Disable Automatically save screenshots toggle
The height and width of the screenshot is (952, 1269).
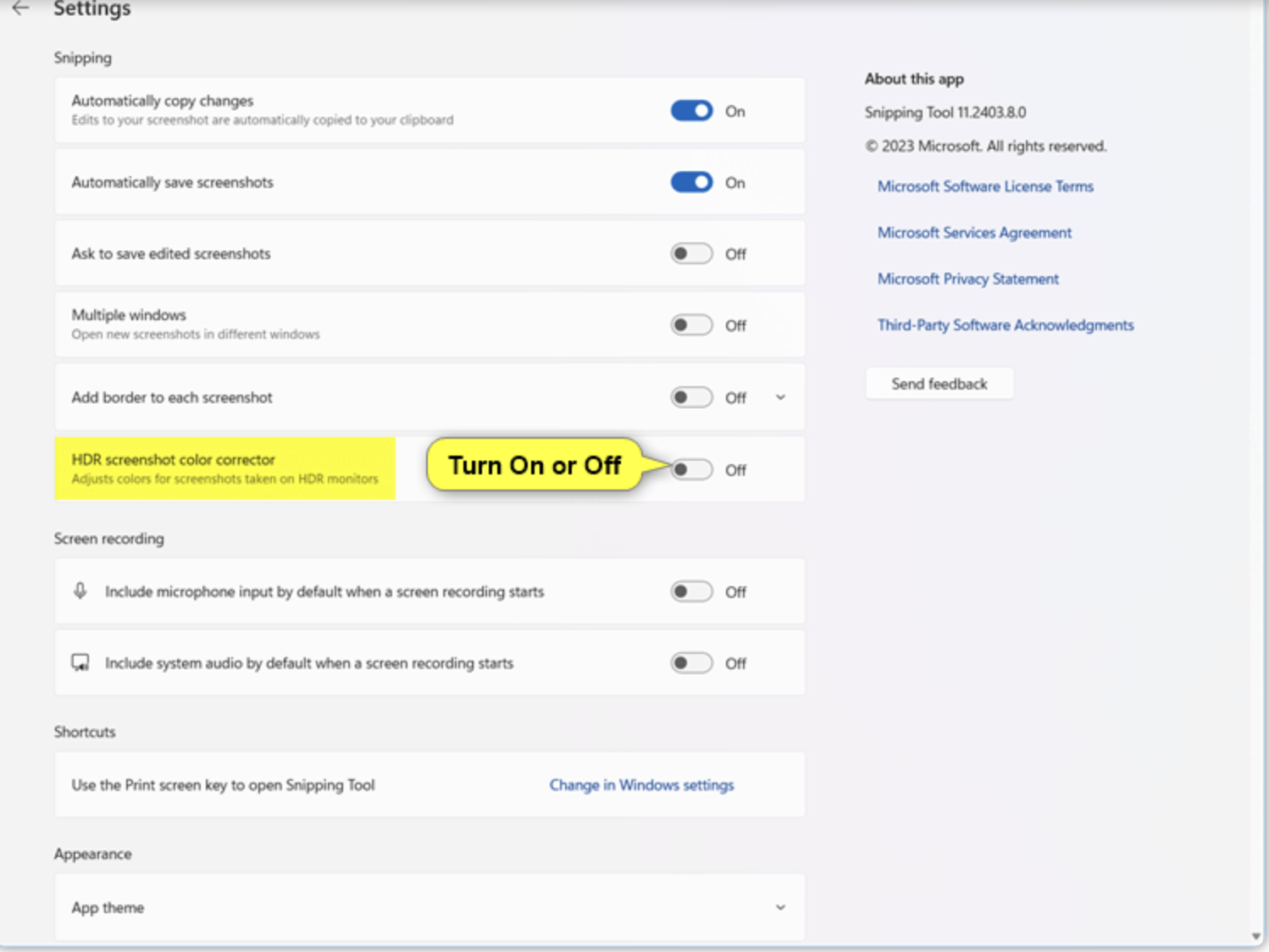(x=691, y=182)
